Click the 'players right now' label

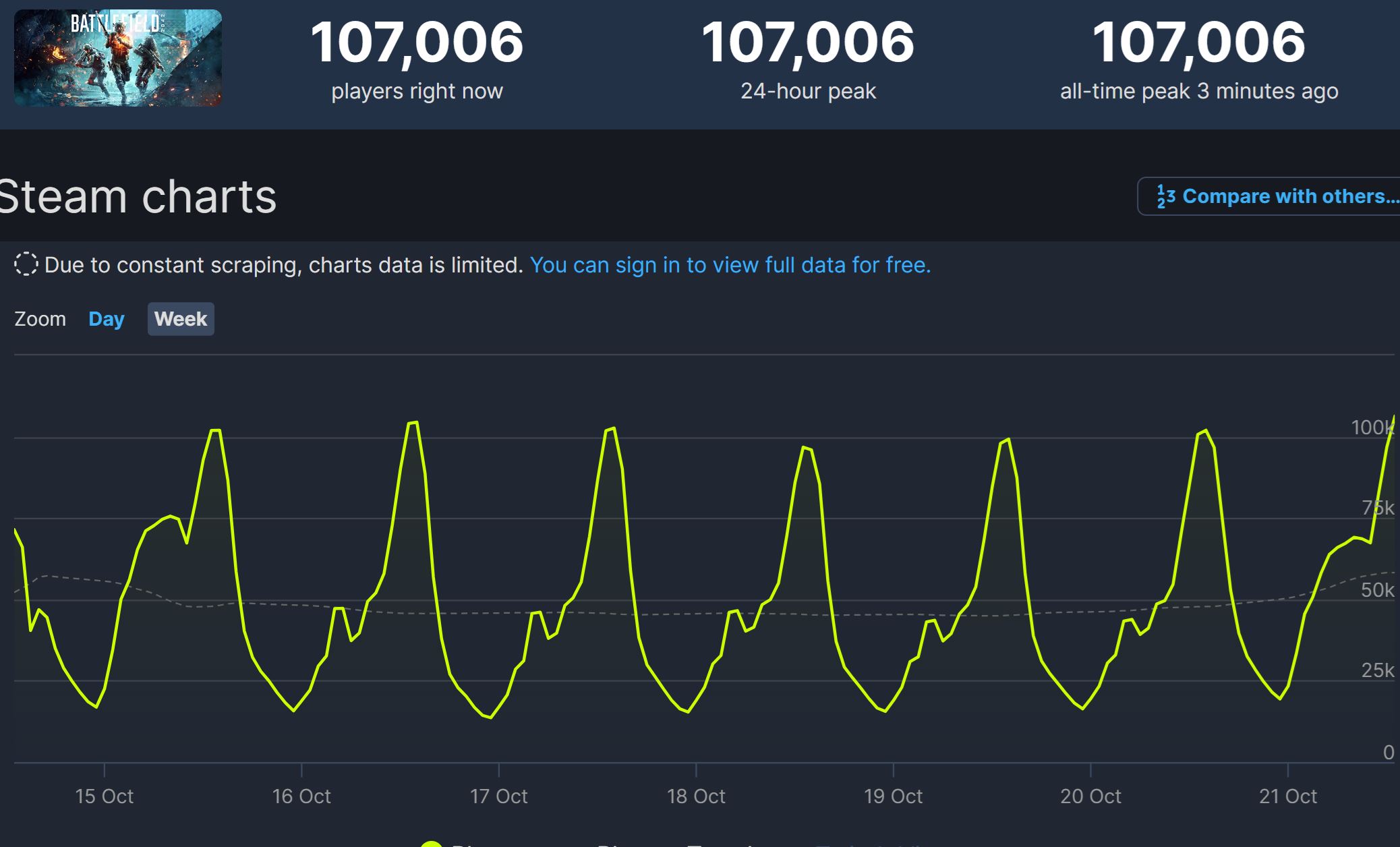tap(417, 91)
